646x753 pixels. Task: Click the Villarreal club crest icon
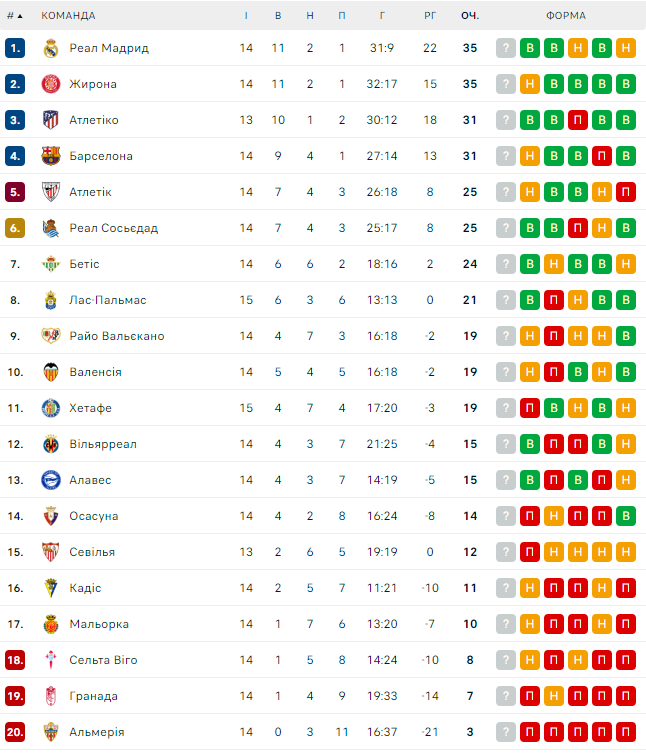coord(51,444)
